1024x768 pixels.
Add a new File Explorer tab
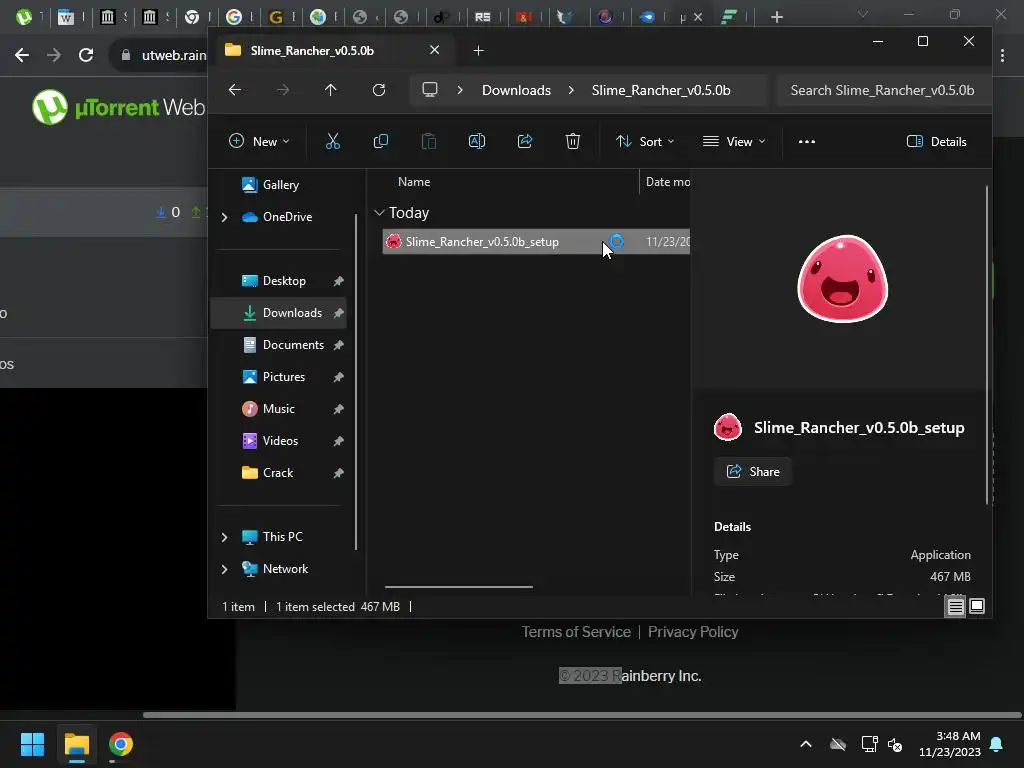click(479, 50)
